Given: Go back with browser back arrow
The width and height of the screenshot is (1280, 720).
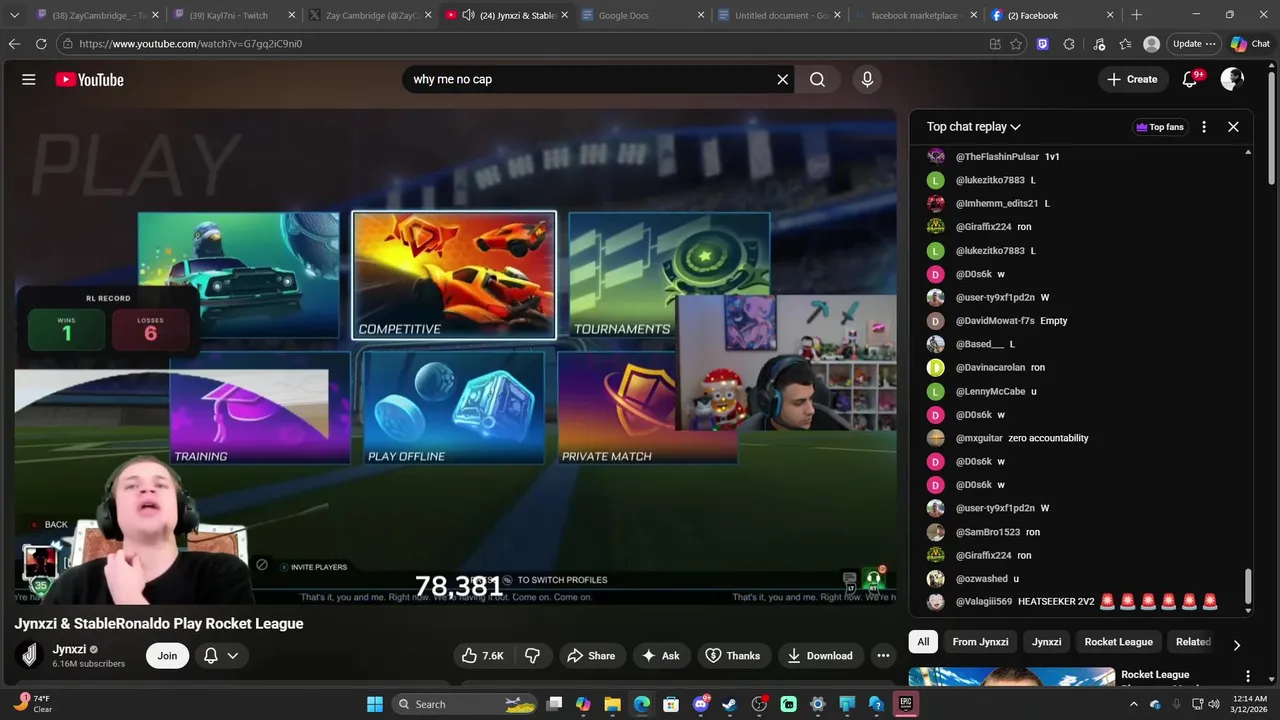Looking at the screenshot, I should pos(14,44).
